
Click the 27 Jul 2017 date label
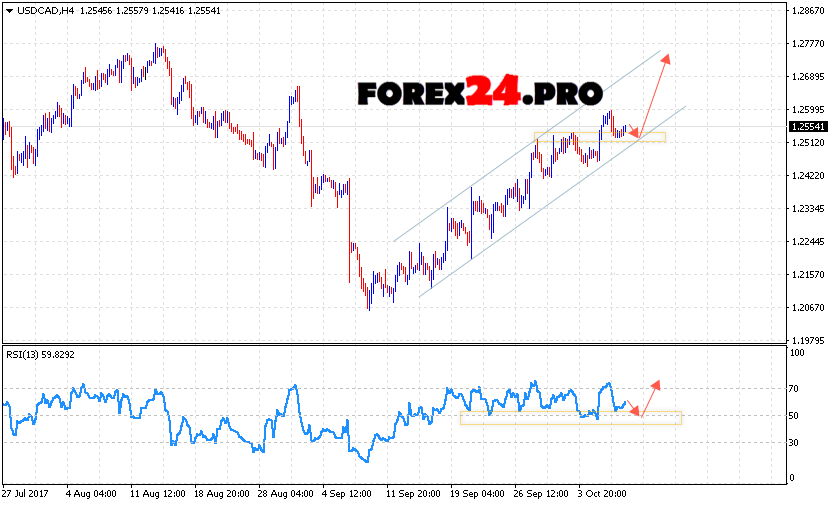[24, 493]
